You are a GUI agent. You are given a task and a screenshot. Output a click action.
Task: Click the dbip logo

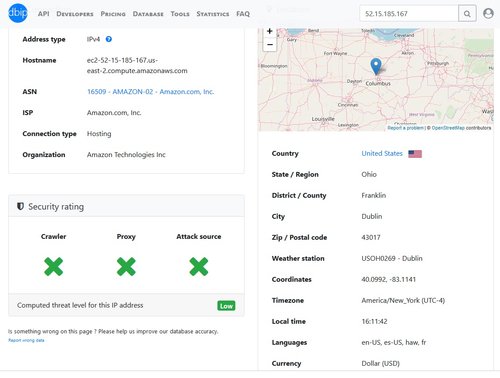pos(18,13)
